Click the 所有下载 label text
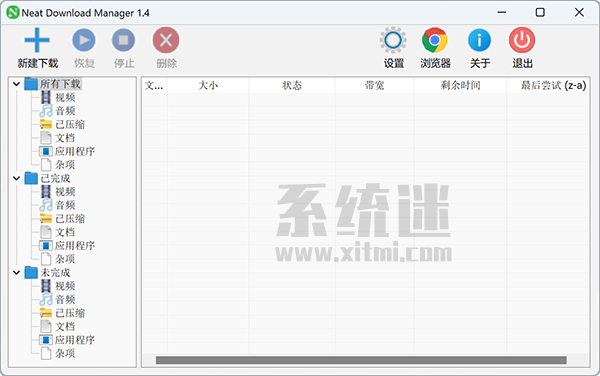The width and height of the screenshot is (600, 376). coord(60,84)
